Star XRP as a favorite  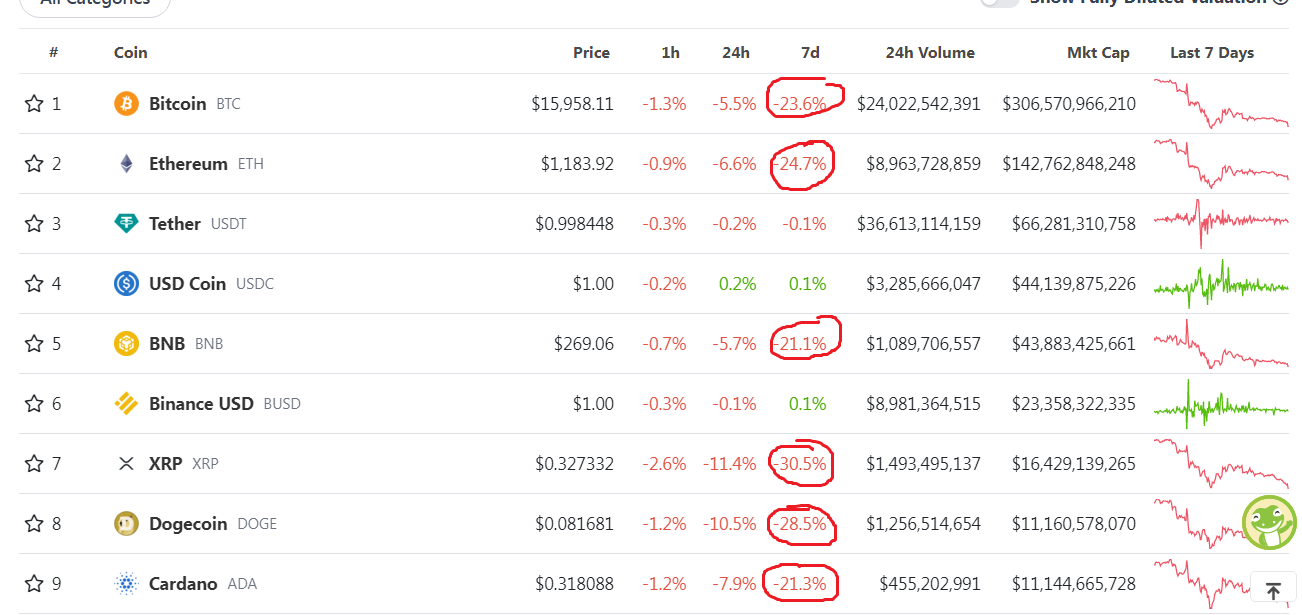34,464
